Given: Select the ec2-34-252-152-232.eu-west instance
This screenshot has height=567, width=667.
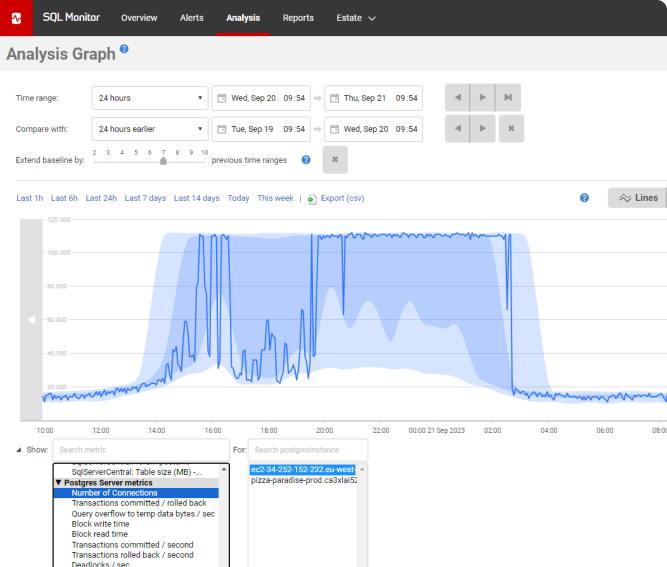Looking at the screenshot, I should click(302, 470).
